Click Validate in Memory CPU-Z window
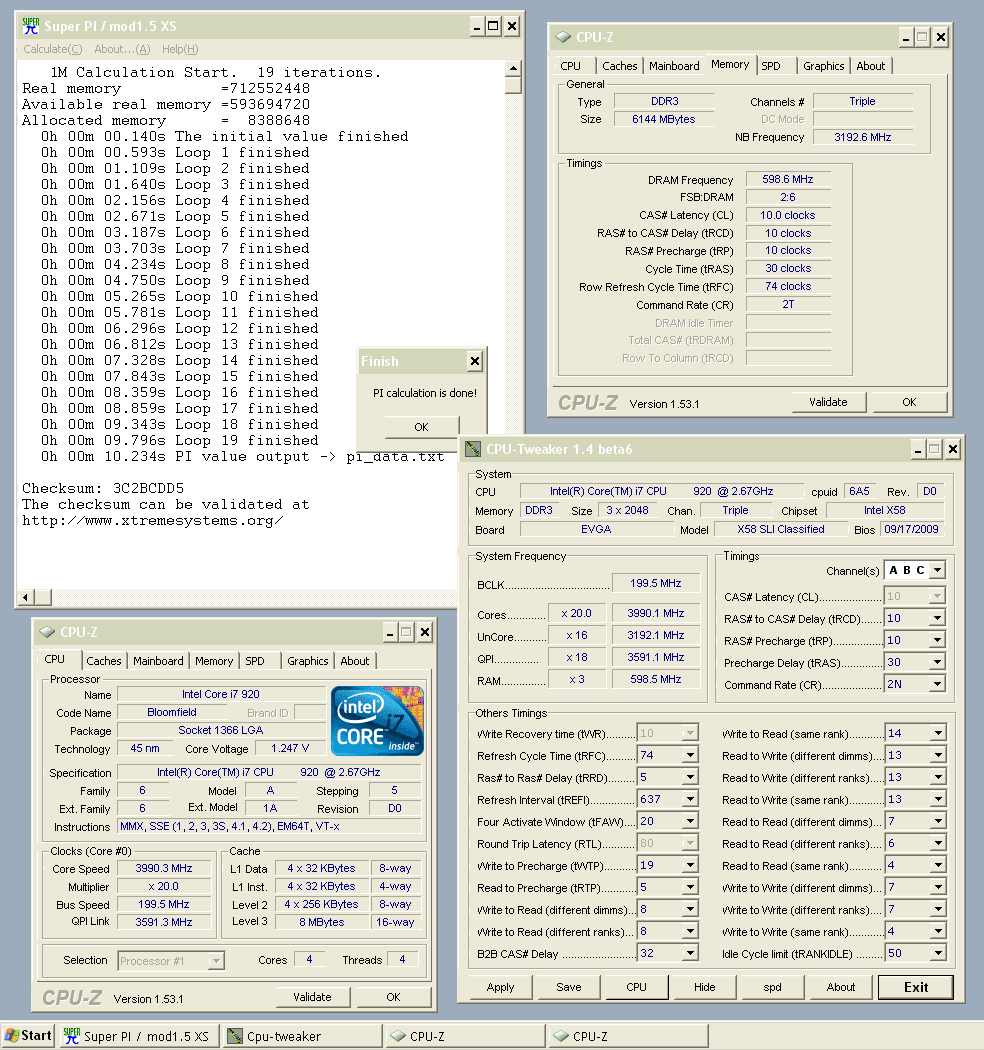Image resolution: width=984 pixels, height=1050 pixels. click(828, 402)
